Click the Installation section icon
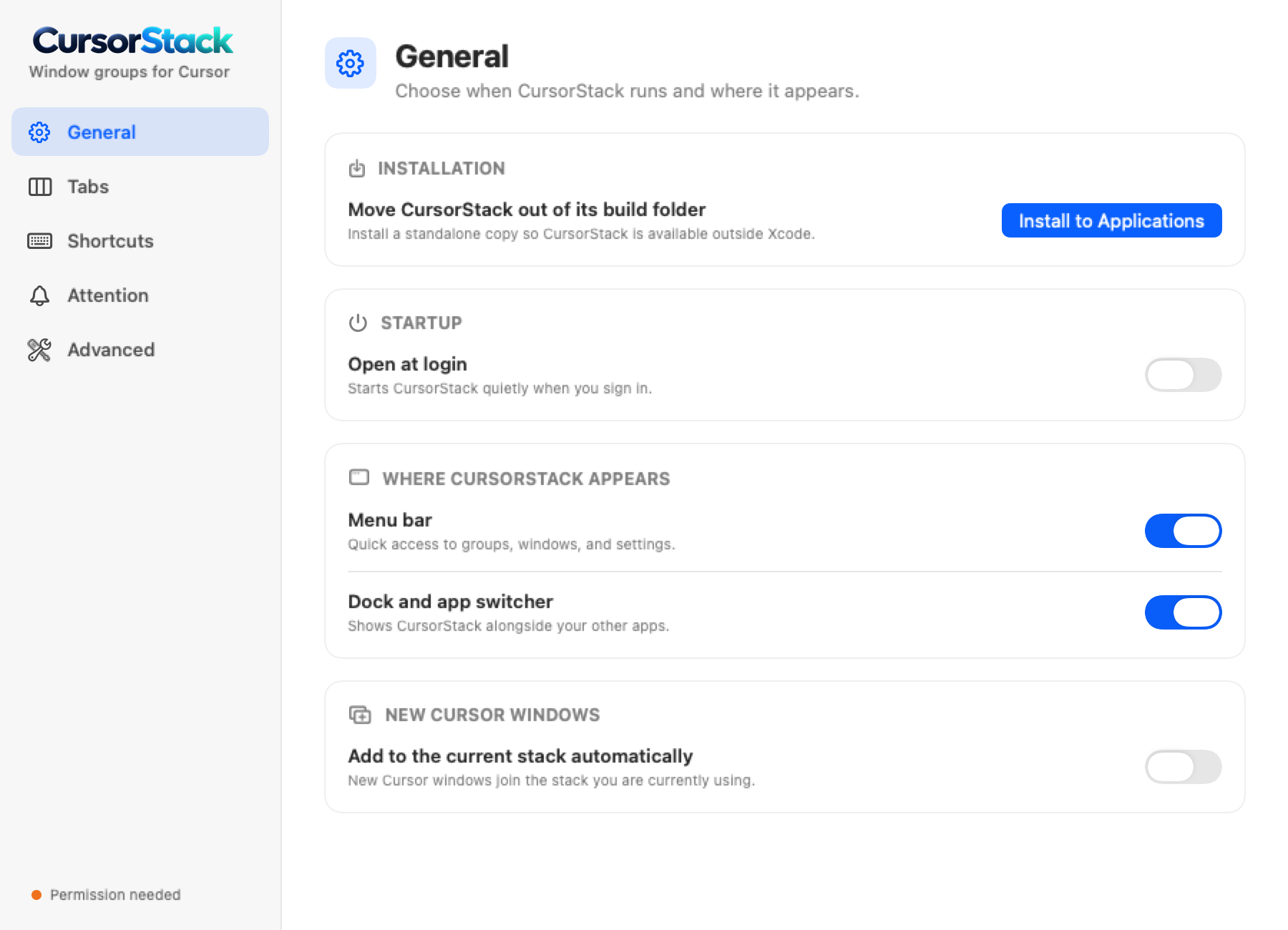 357,168
